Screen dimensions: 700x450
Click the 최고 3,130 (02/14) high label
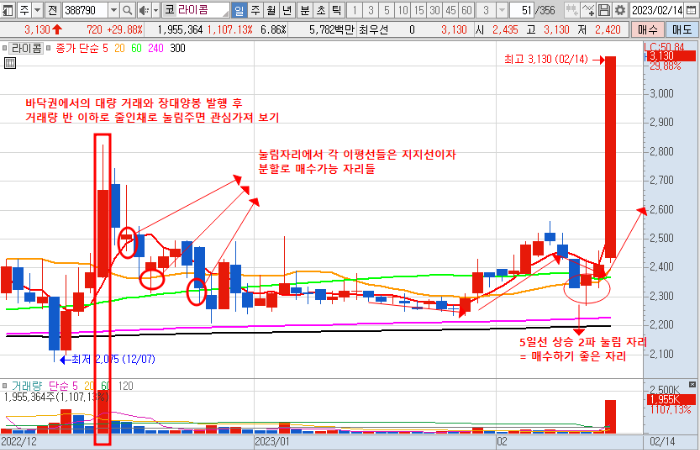(x=546, y=59)
